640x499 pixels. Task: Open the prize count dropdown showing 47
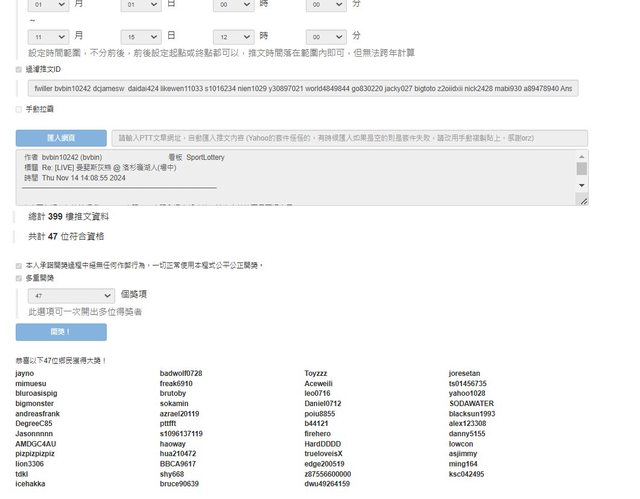pos(71,296)
